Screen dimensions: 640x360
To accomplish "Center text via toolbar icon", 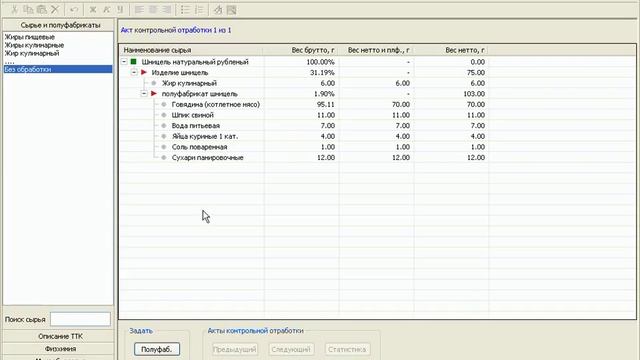I will 153,9.
